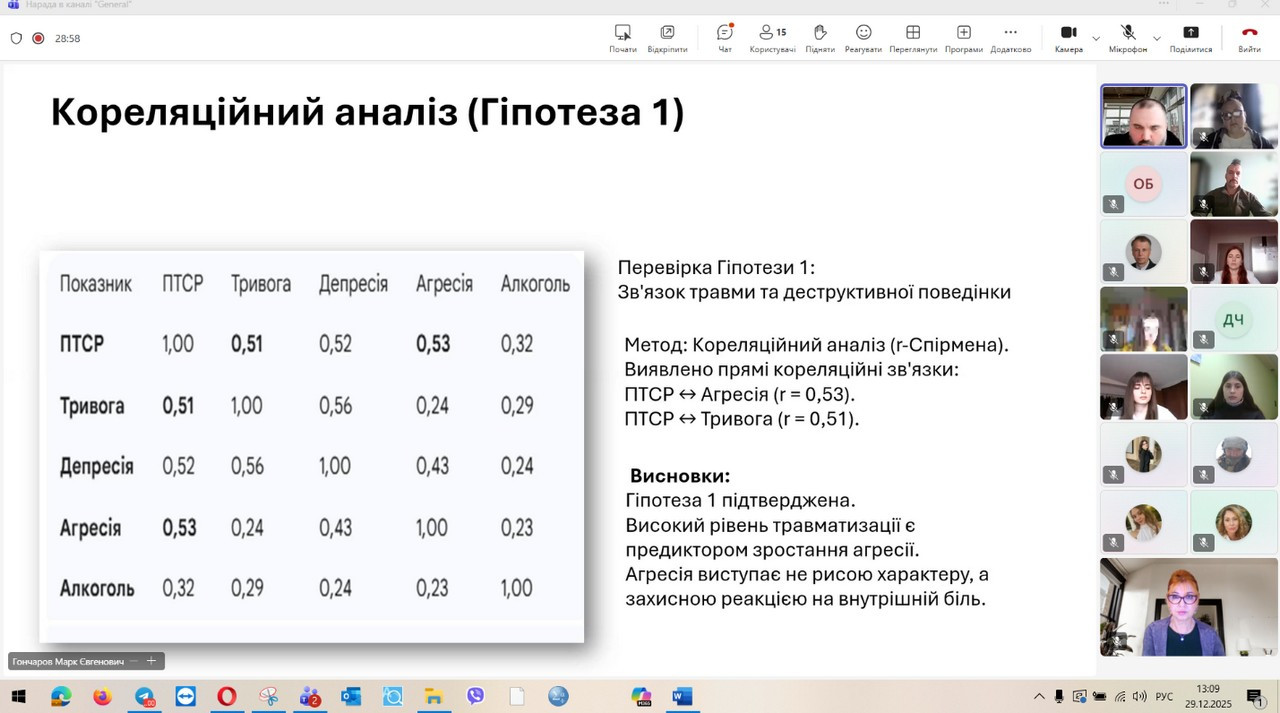Open the Додатково more actions menu
The height and width of the screenshot is (713, 1280).
pyautogui.click(x=1010, y=38)
